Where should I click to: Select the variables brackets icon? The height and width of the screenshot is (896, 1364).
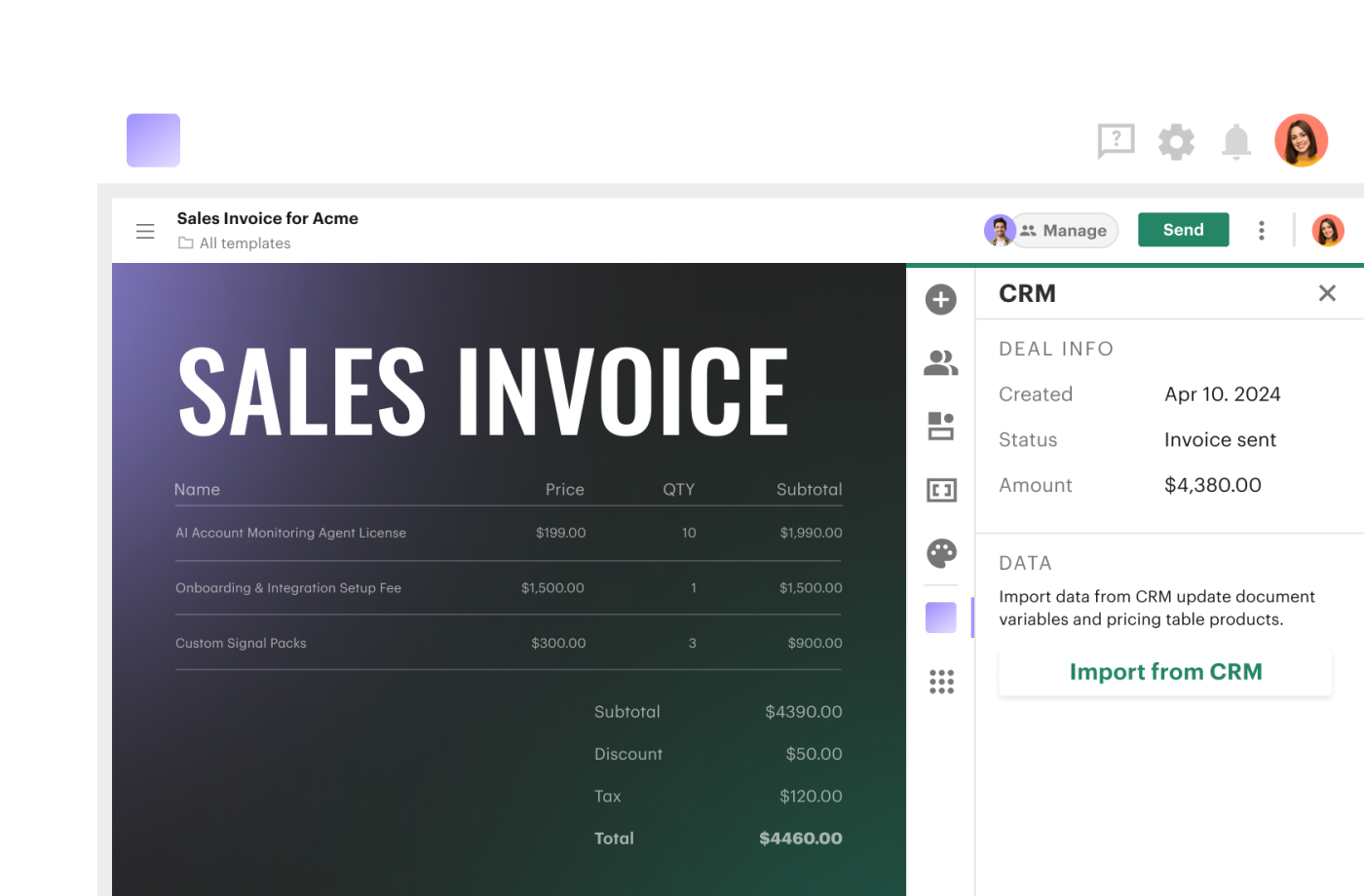tap(940, 490)
